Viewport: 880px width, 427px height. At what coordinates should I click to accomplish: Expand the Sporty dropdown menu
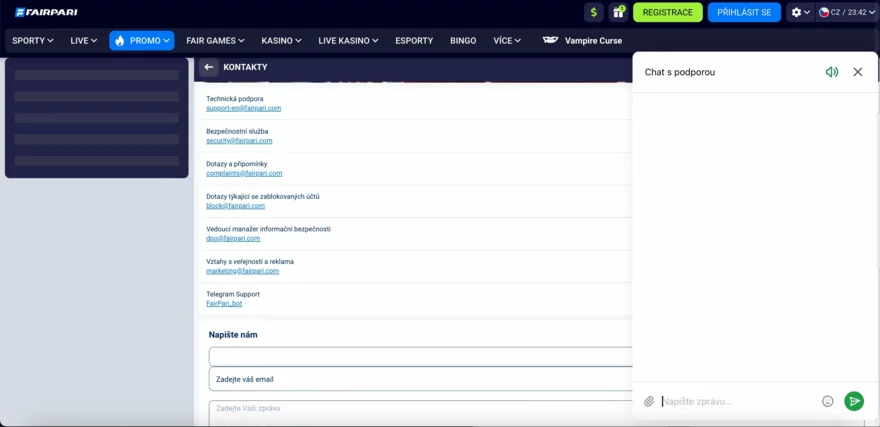coord(32,41)
